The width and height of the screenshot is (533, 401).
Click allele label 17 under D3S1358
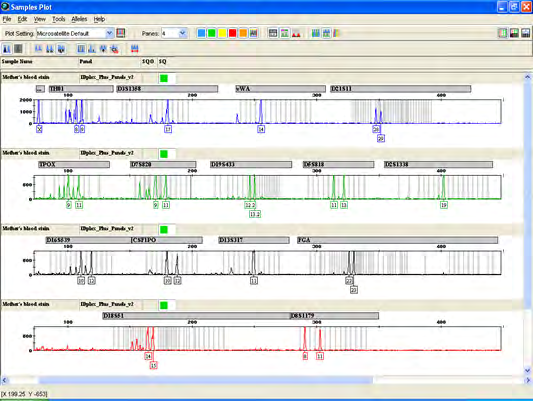tap(168, 129)
